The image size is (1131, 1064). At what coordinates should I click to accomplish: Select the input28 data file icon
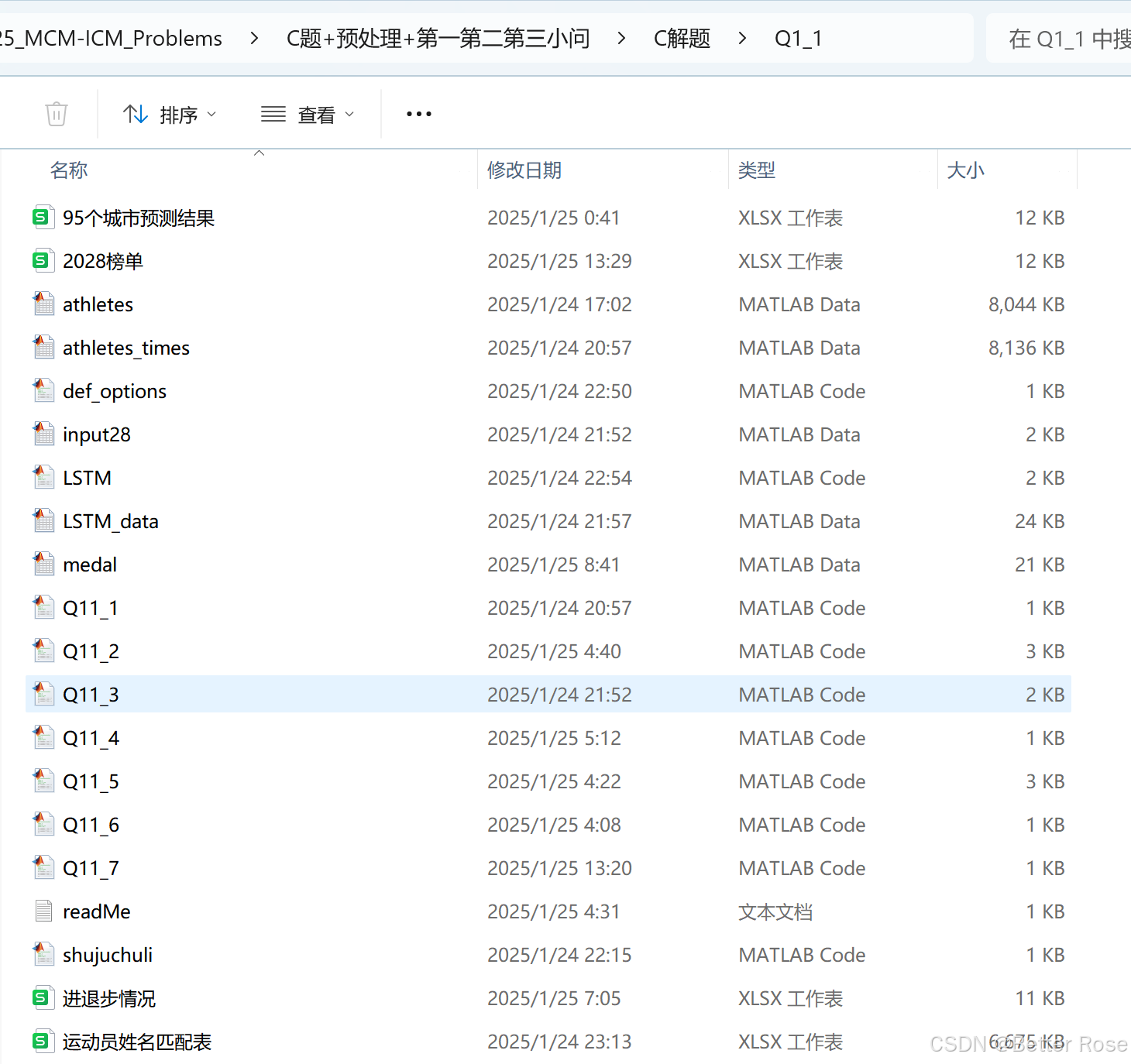pyautogui.click(x=43, y=434)
